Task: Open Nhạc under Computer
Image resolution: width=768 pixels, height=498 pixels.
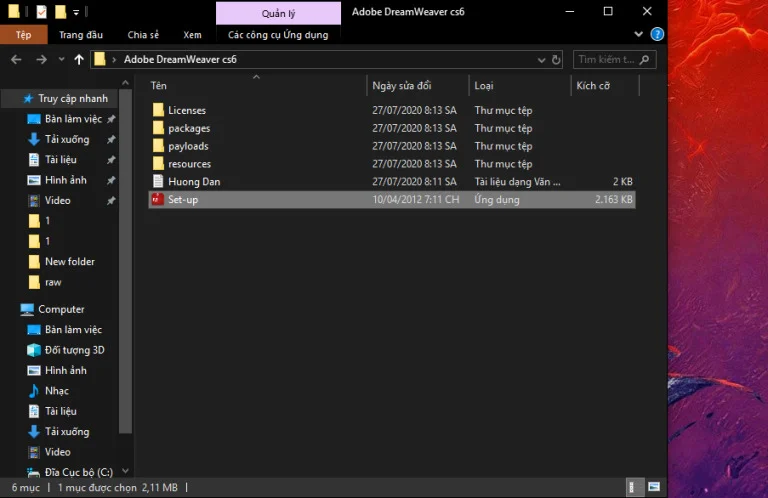Action: point(57,391)
